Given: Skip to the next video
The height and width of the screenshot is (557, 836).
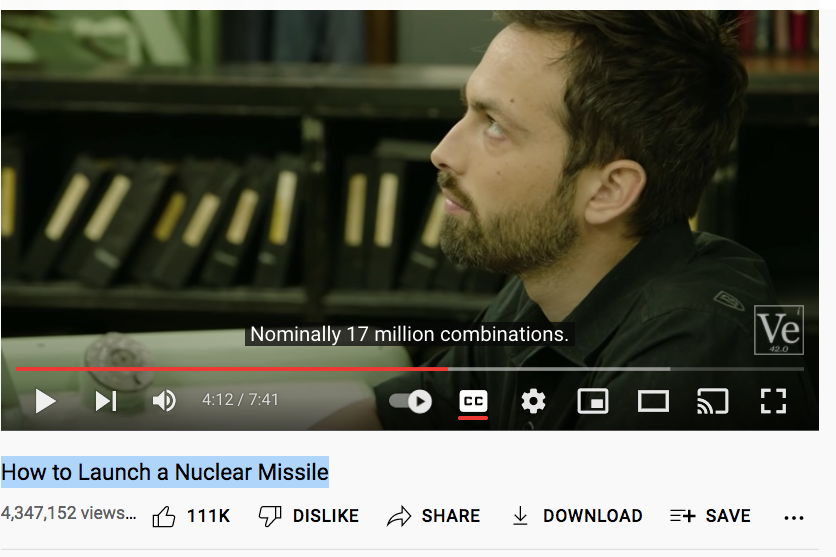Looking at the screenshot, I should tap(106, 401).
